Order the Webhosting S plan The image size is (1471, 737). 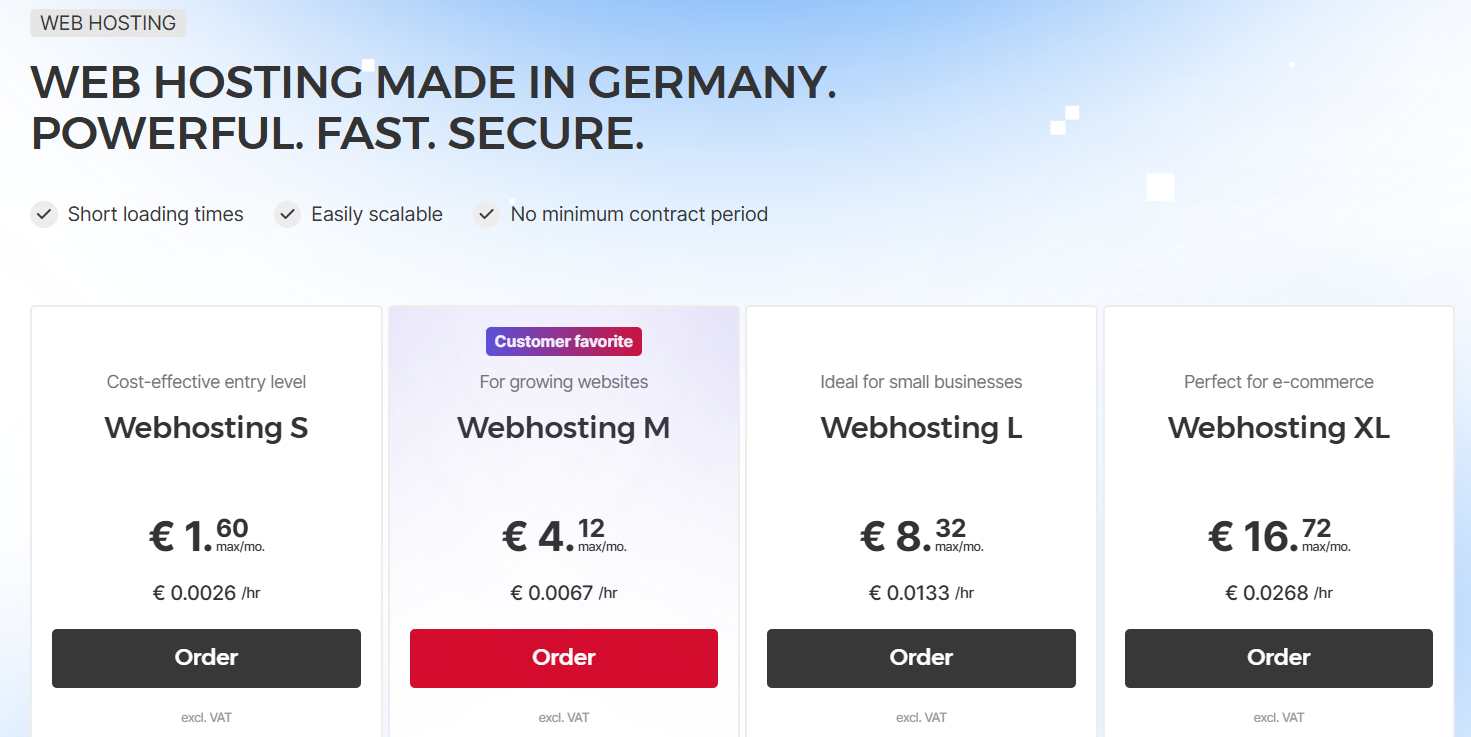(206, 658)
